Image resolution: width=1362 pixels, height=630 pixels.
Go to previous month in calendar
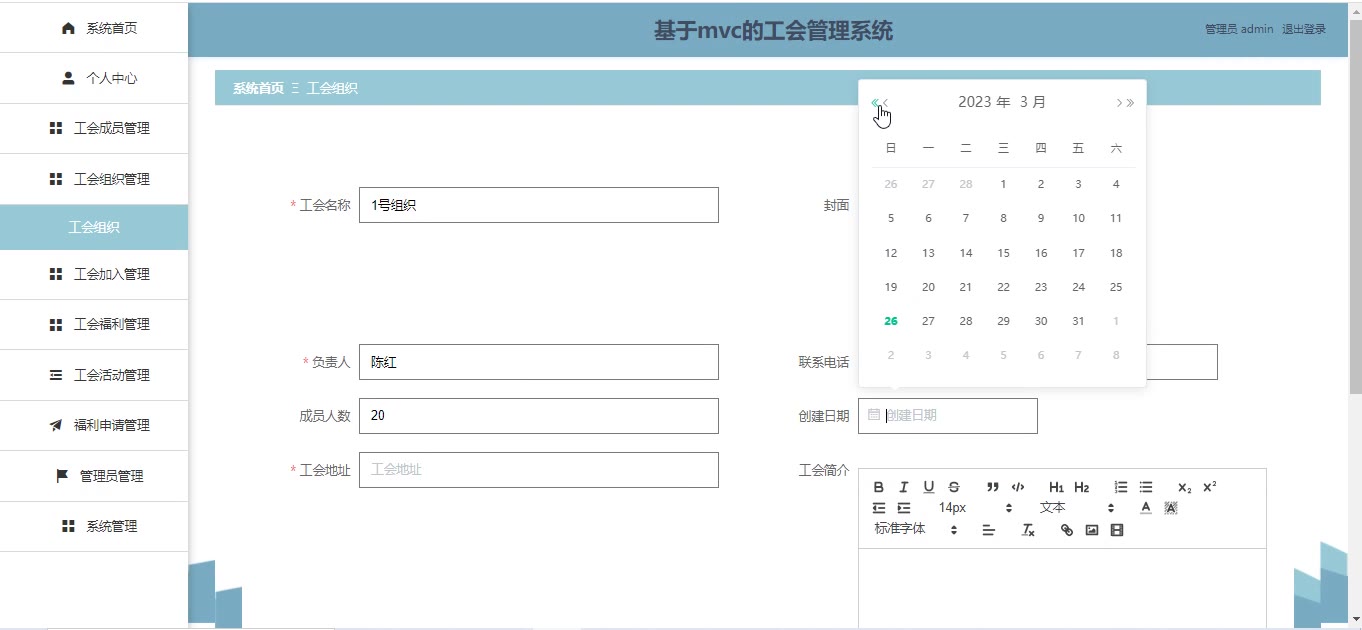click(886, 102)
